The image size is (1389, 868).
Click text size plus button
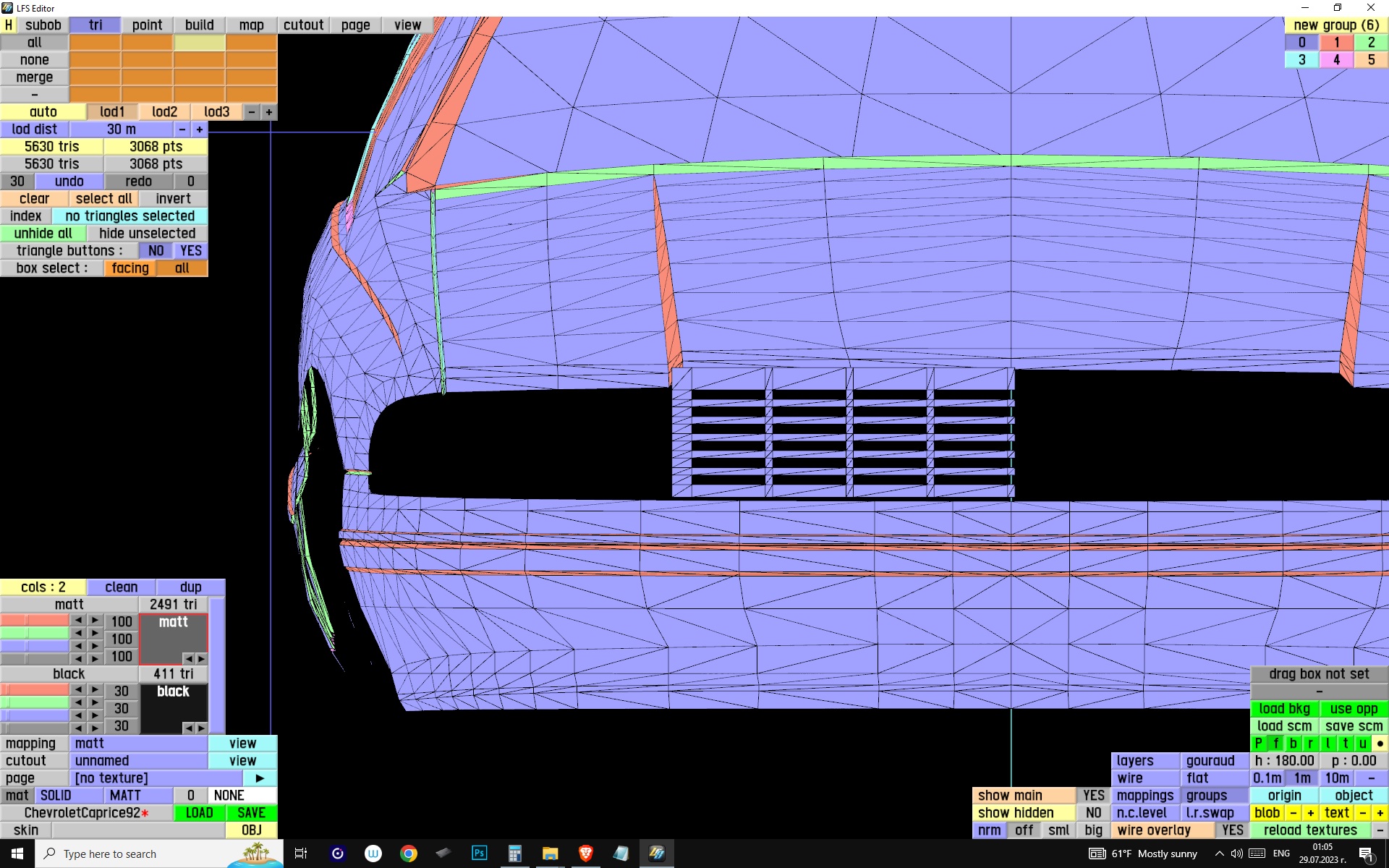point(1380,813)
